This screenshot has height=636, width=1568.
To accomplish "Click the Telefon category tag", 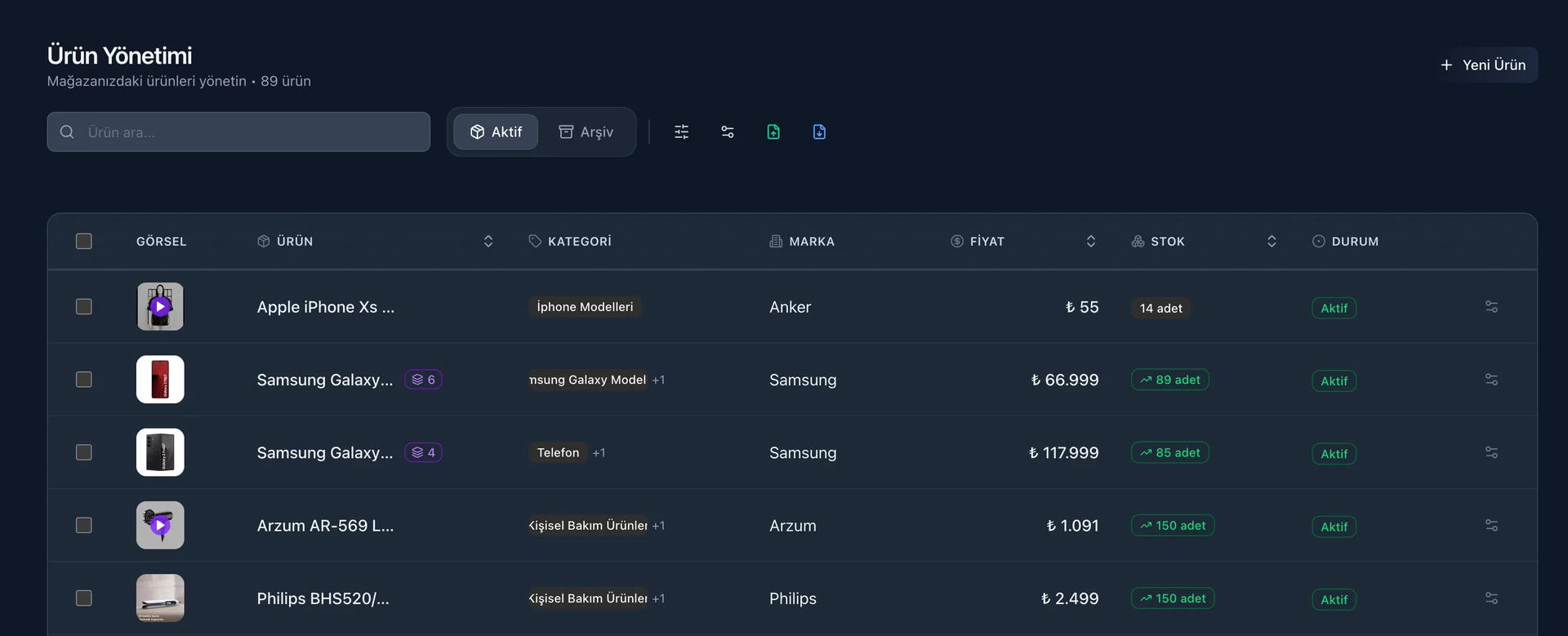I will tap(558, 453).
